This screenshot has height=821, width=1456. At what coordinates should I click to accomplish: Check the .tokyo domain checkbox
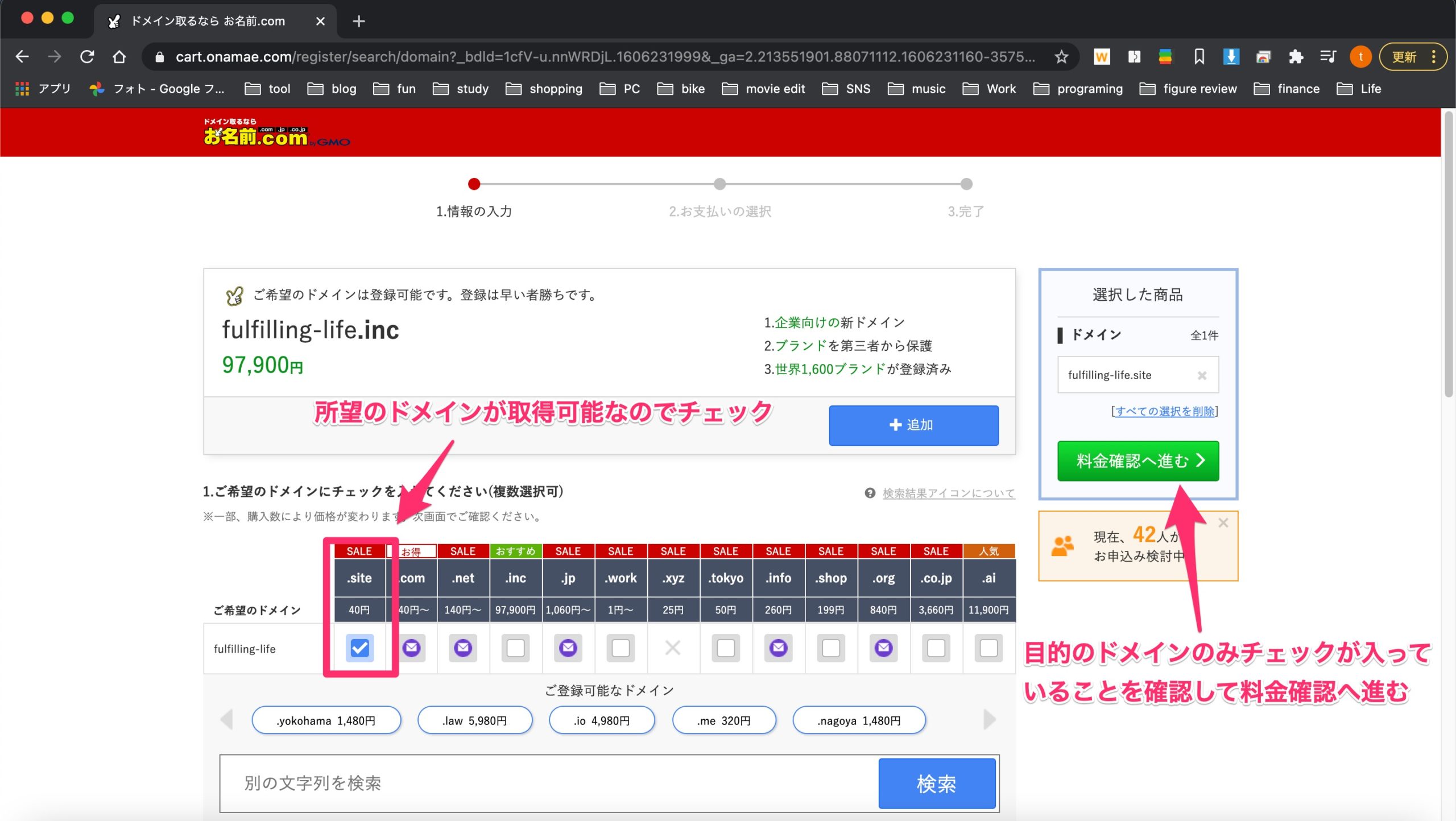click(725, 648)
